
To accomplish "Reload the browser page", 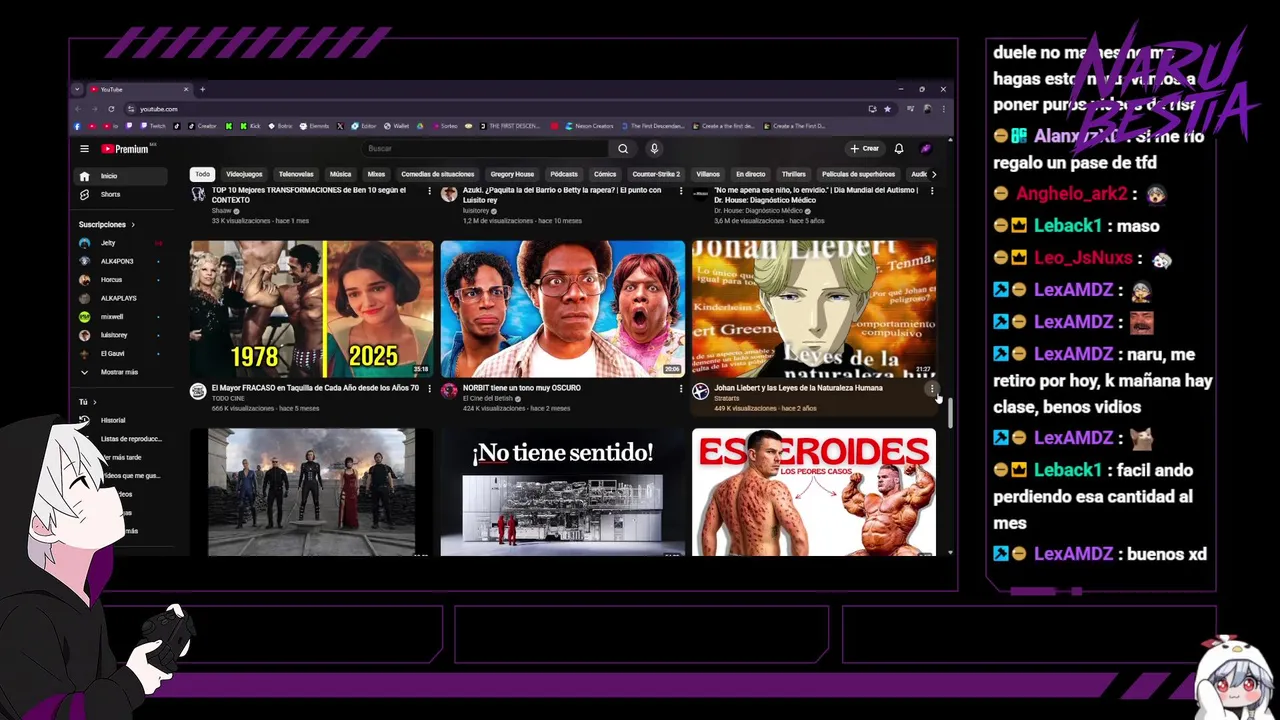I will click(x=111, y=109).
